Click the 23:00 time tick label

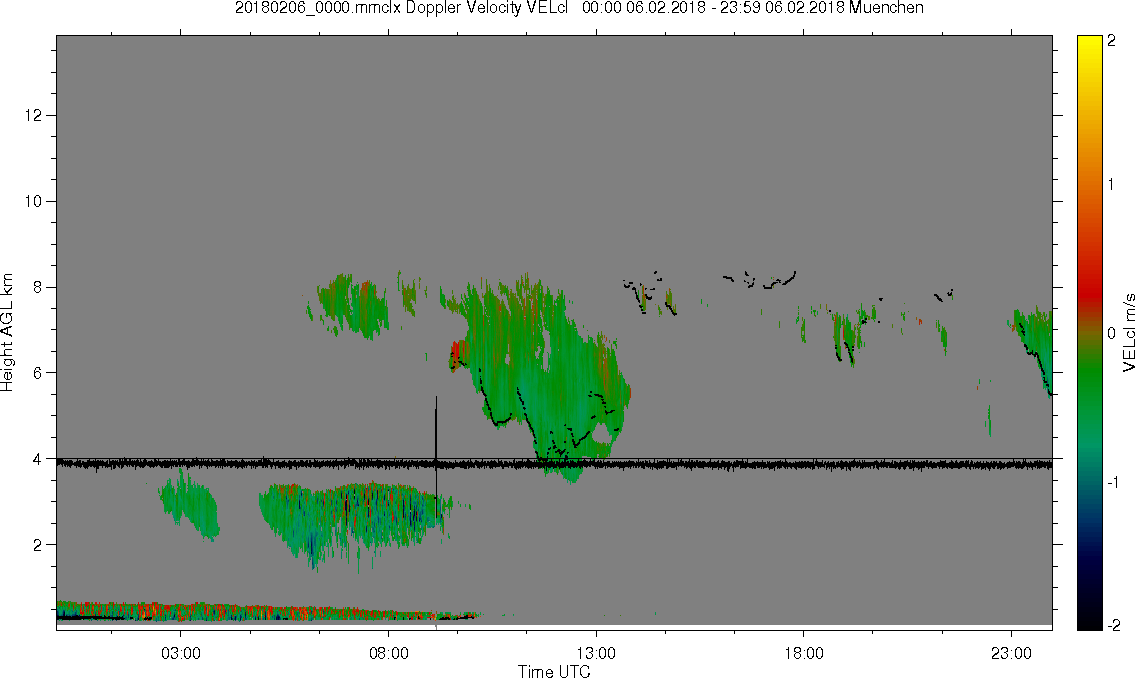[1011, 653]
